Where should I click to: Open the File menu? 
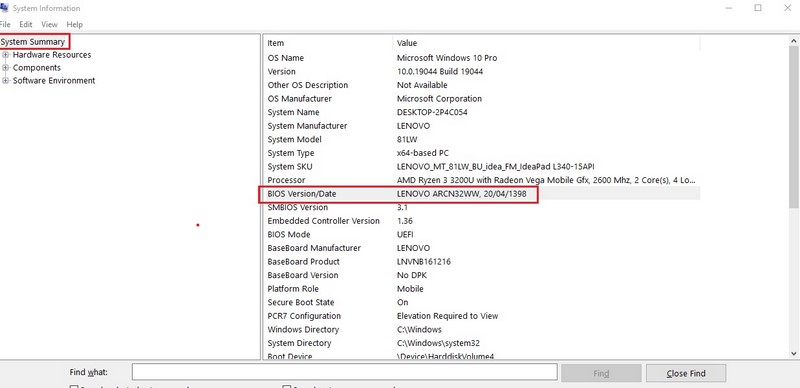[5, 24]
